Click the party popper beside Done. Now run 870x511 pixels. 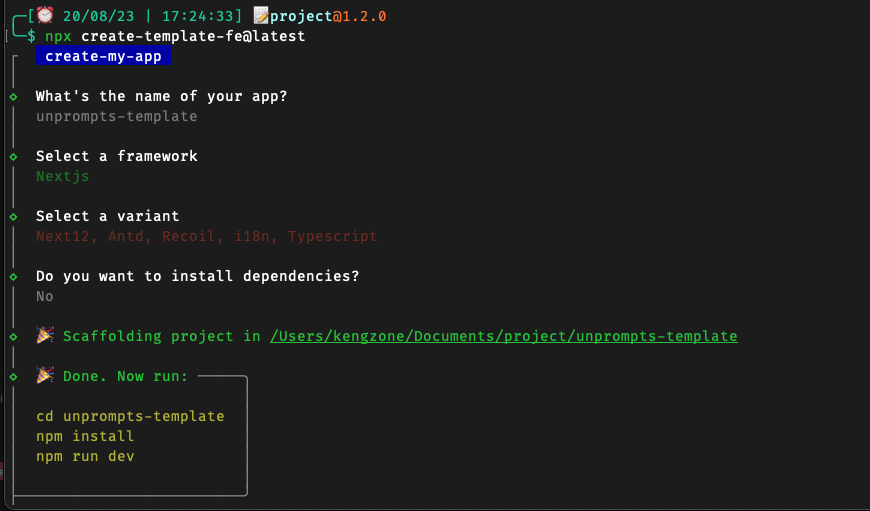pyautogui.click(x=45, y=375)
